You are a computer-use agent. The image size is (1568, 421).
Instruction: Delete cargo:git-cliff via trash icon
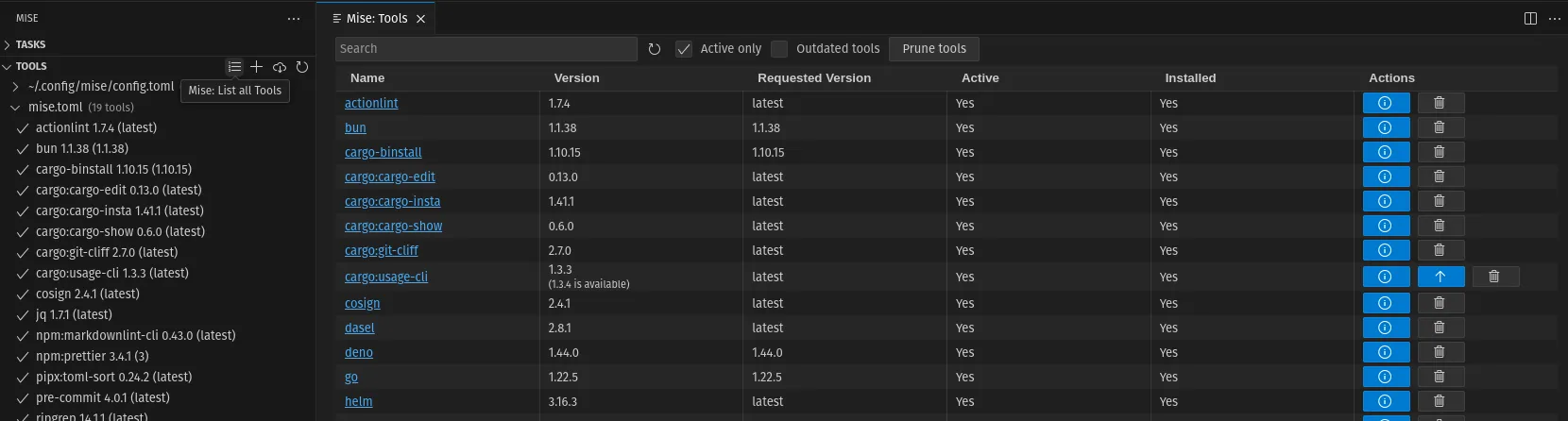coord(1440,250)
